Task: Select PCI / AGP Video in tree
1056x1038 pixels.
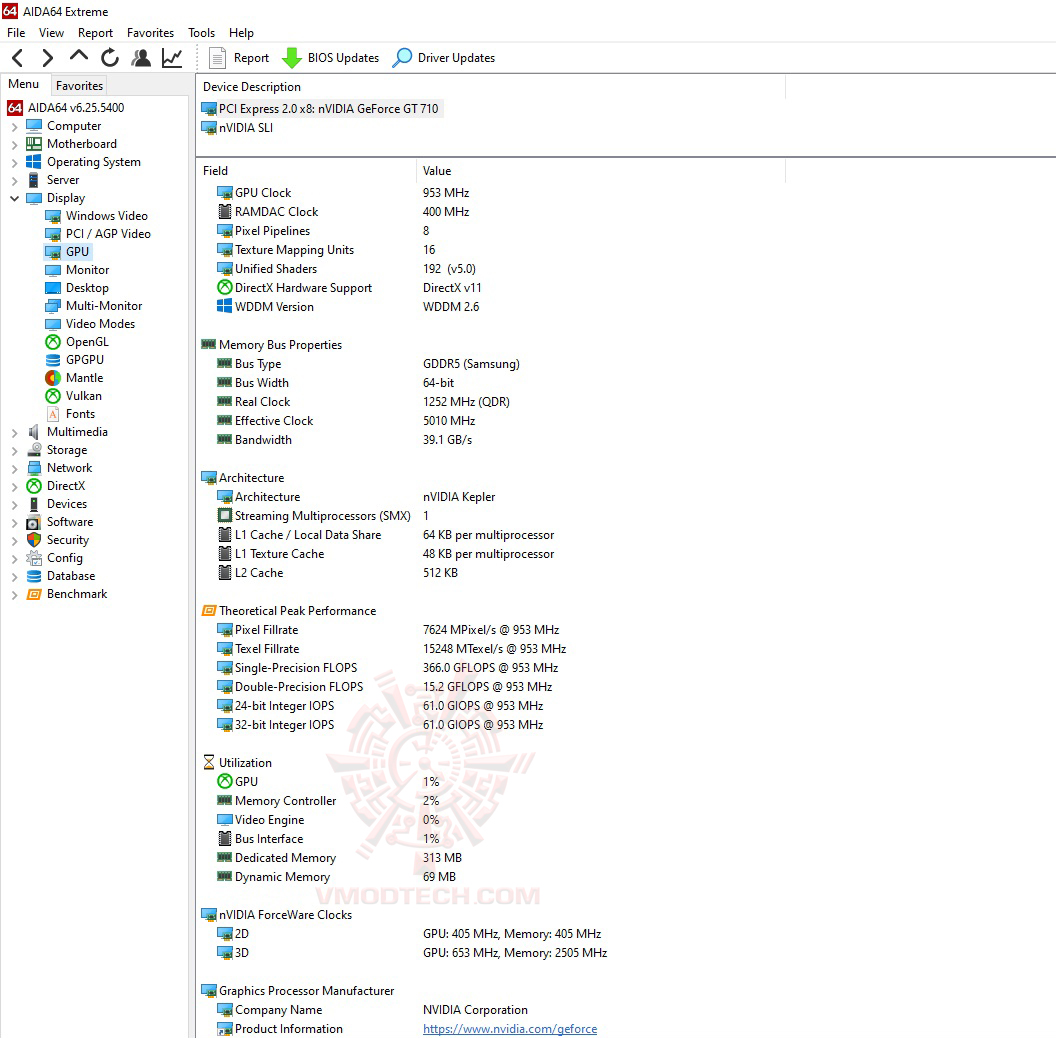Action: coord(98,234)
